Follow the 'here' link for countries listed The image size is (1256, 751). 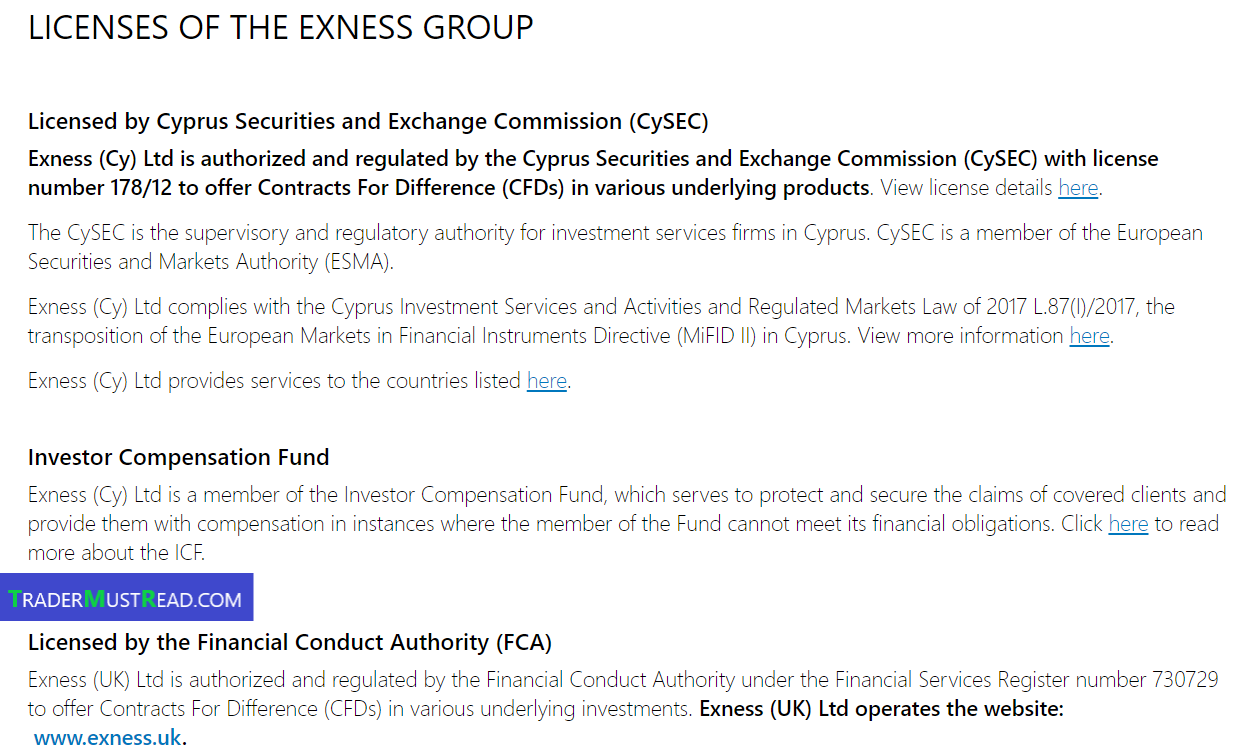[547, 381]
